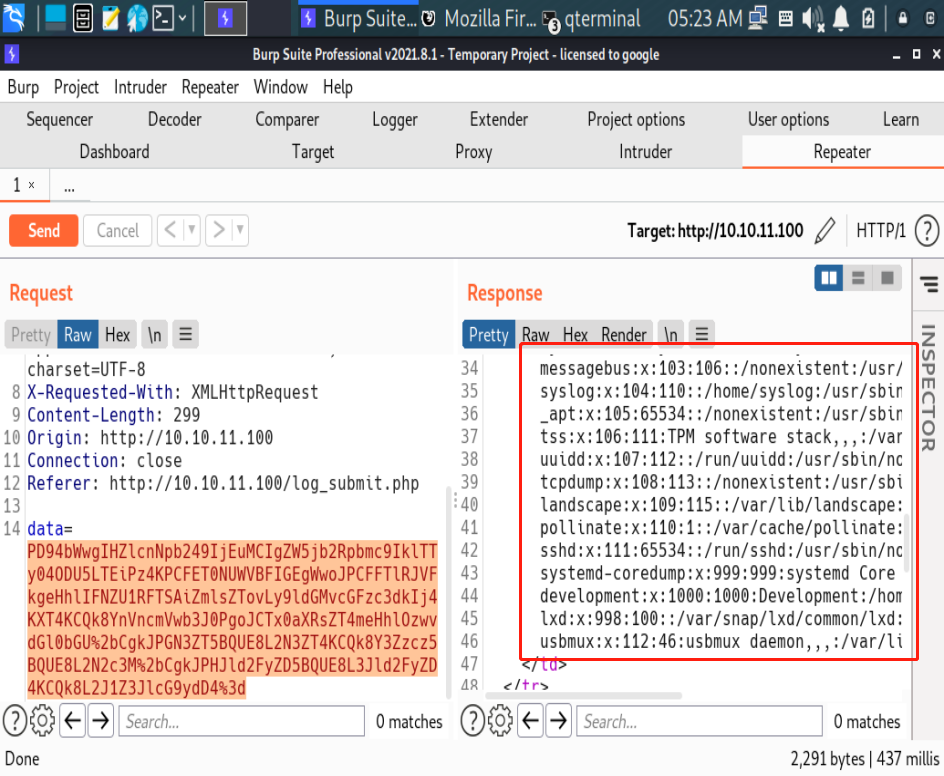Switch to the Proxy tab
Viewport: 944px width, 776px height.
pyautogui.click(x=474, y=152)
